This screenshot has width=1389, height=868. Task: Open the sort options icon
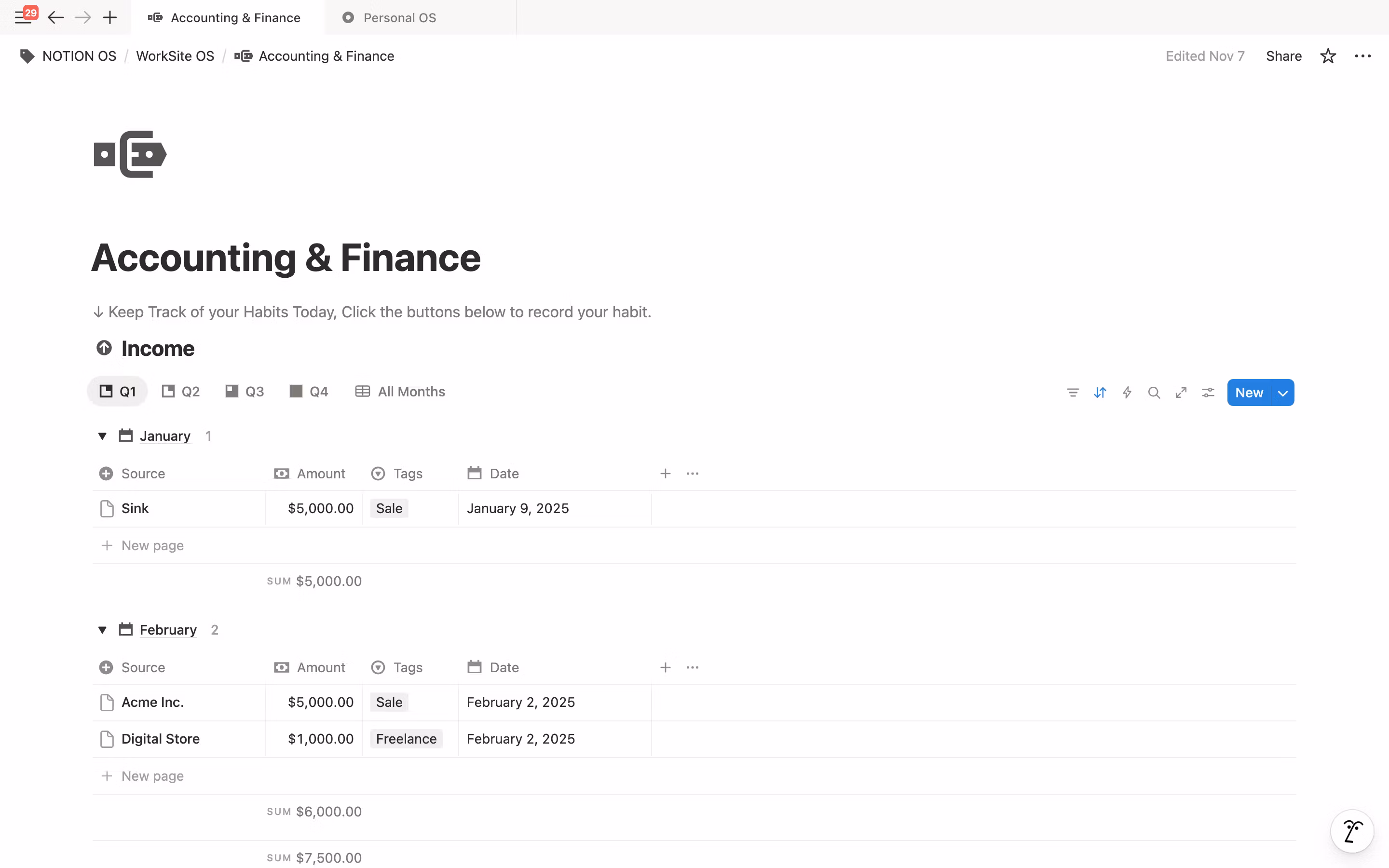coord(1099,393)
